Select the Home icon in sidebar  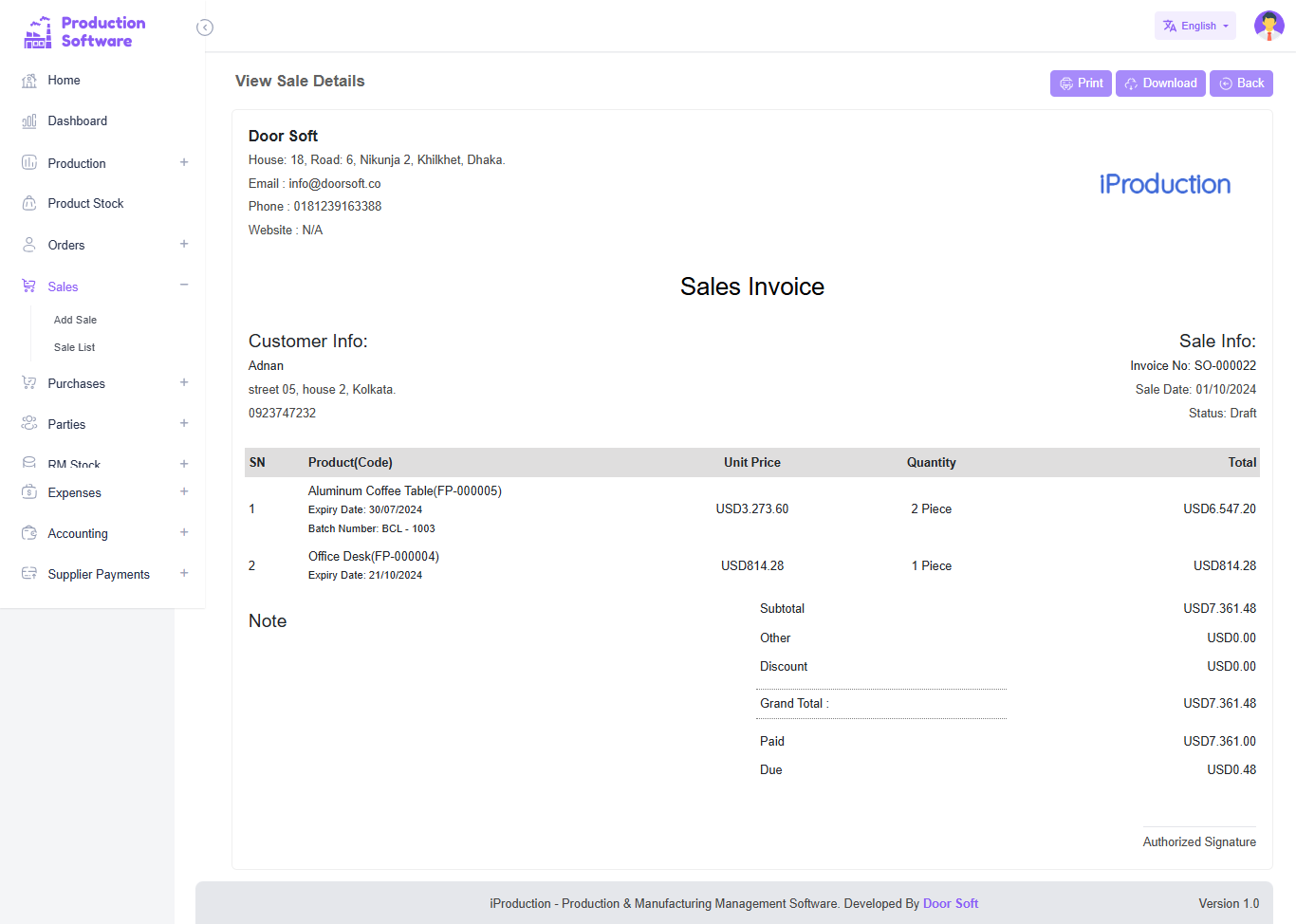click(x=28, y=81)
